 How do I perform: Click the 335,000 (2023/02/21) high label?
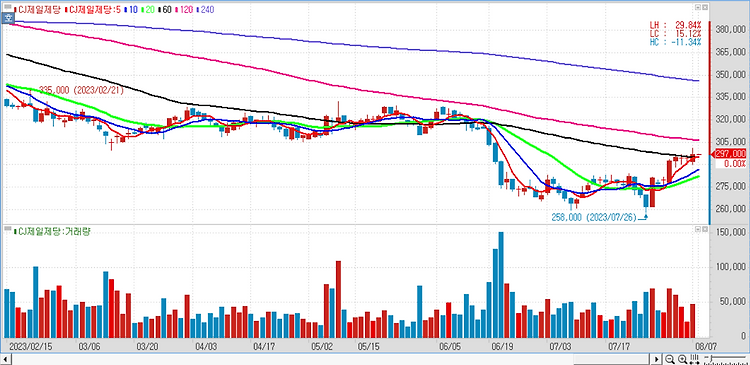pyautogui.click(x=81, y=90)
